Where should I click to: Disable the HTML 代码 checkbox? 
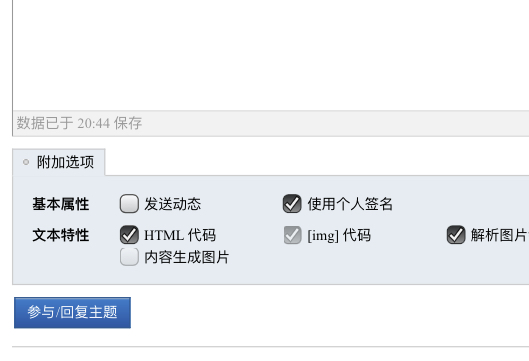pyautogui.click(x=129, y=234)
